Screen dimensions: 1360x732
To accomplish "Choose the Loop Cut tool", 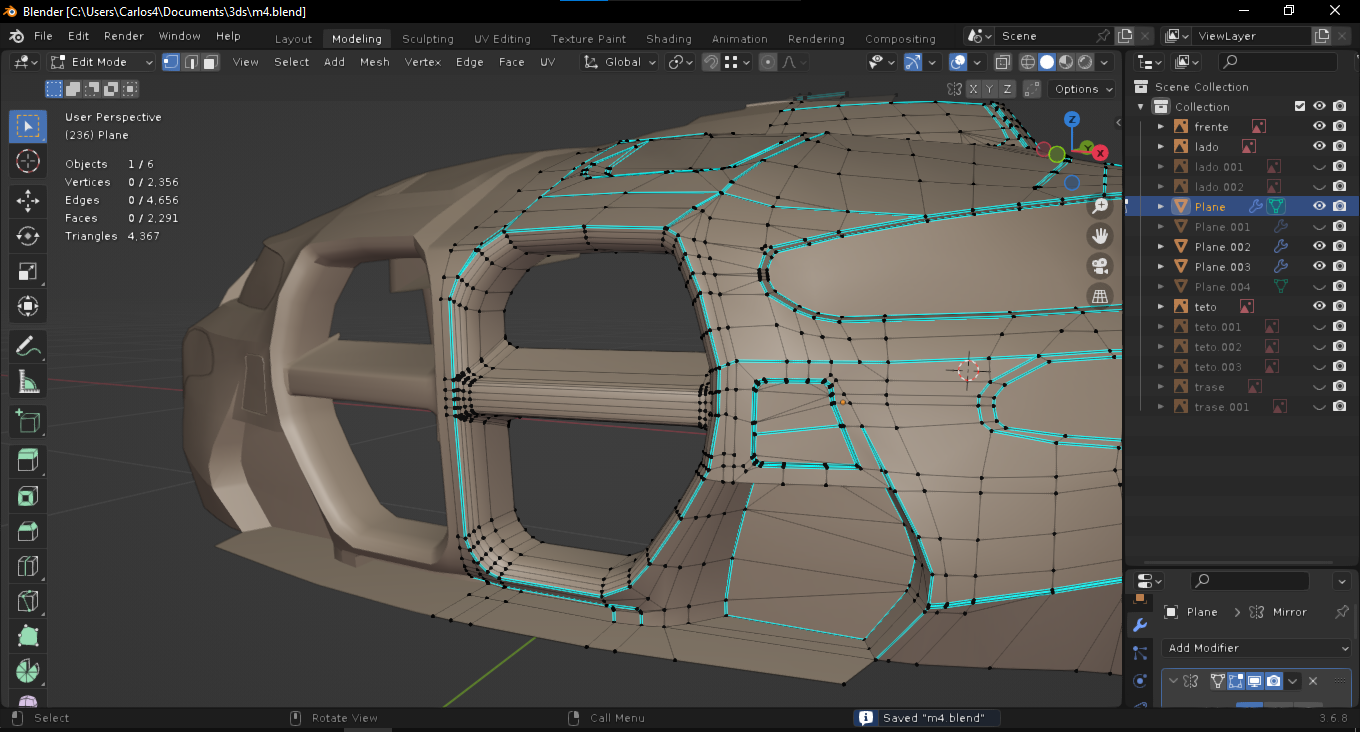I will (x=28, y=567).
